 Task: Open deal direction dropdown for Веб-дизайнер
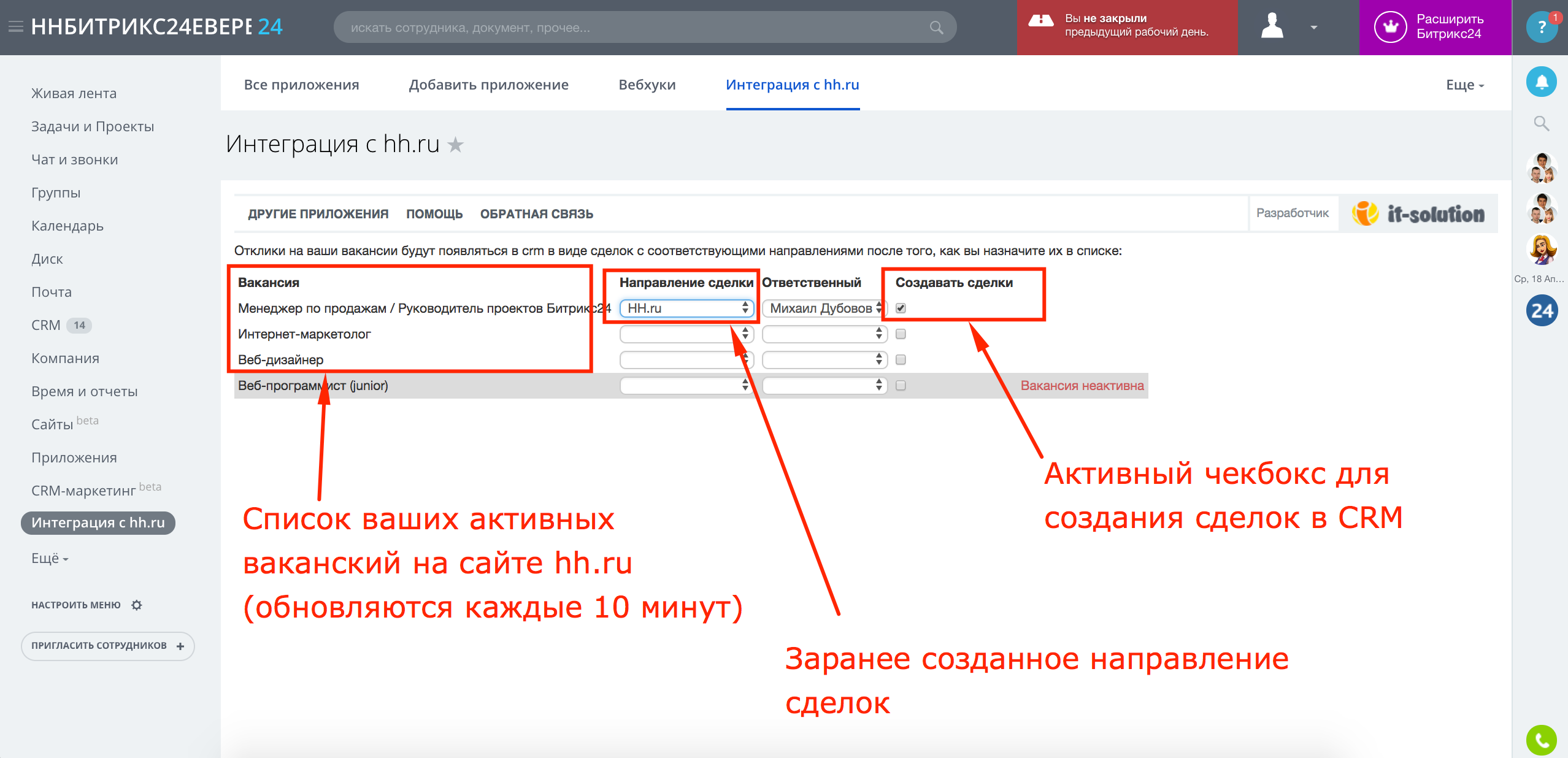tap(686, 359)
